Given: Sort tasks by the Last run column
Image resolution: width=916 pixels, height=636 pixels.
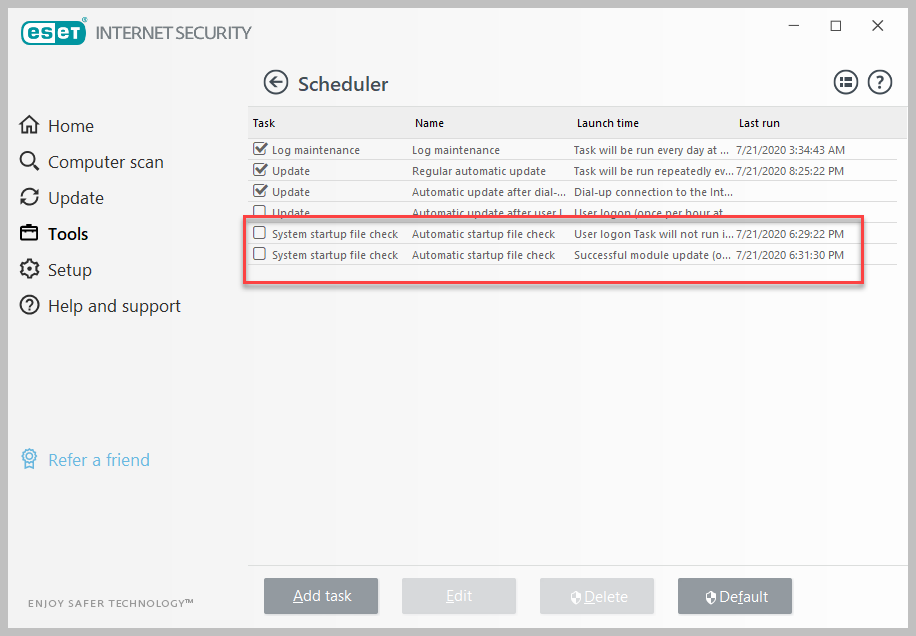Looking at the screenshot, I should [759, 123].
